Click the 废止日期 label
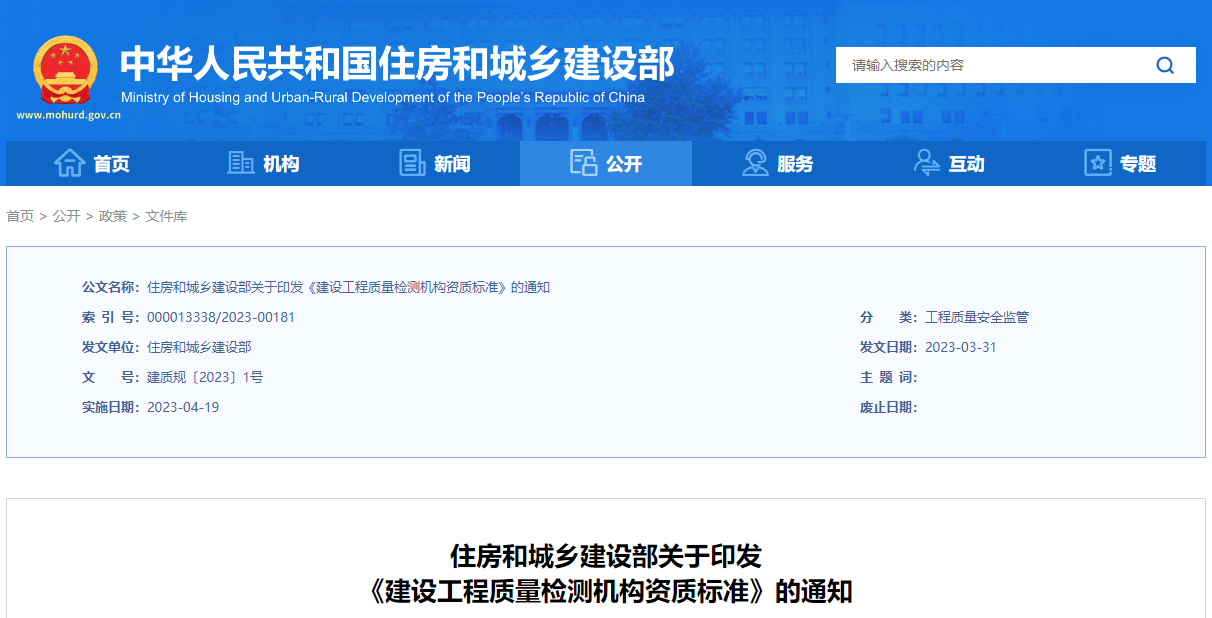This screenshot has width=1212, height=618. [889, 407]
